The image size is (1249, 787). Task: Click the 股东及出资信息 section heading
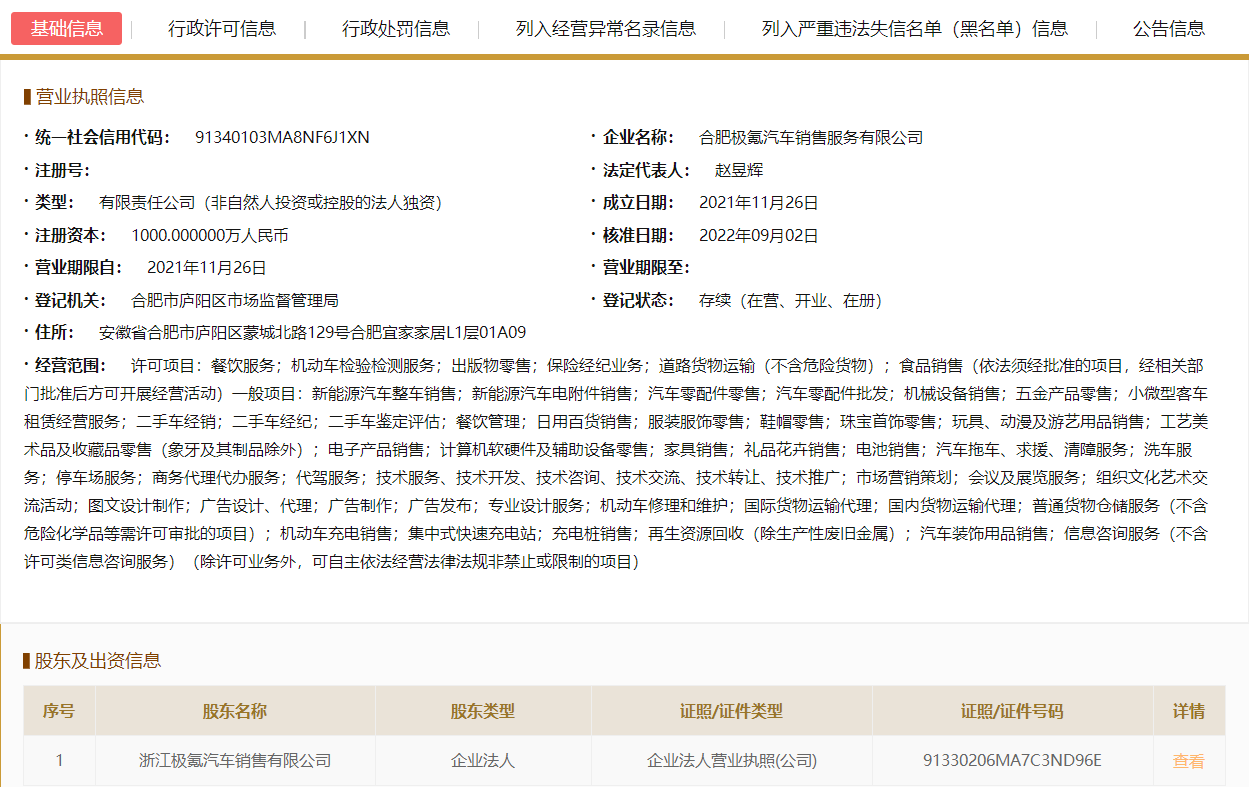coord(98,661)
